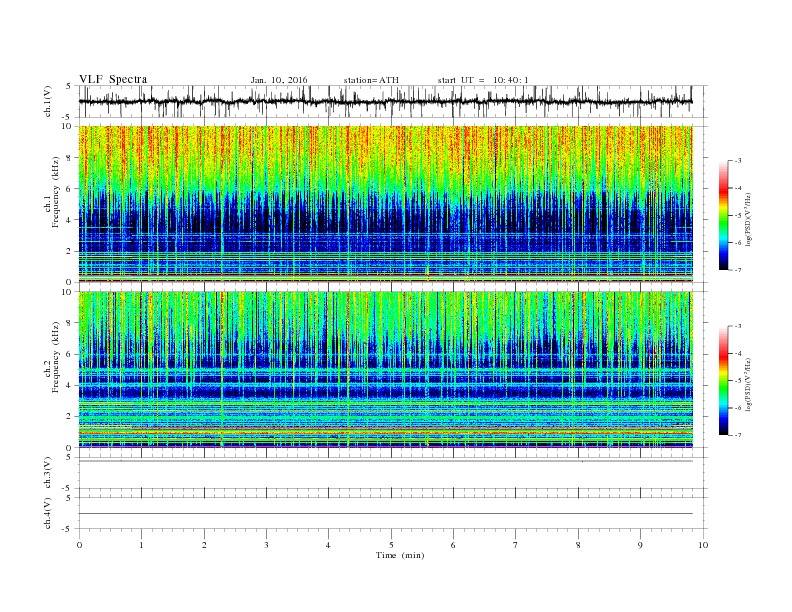
Task: Click the ch.1 voltage waveform trace
Action: click(385, 102)
